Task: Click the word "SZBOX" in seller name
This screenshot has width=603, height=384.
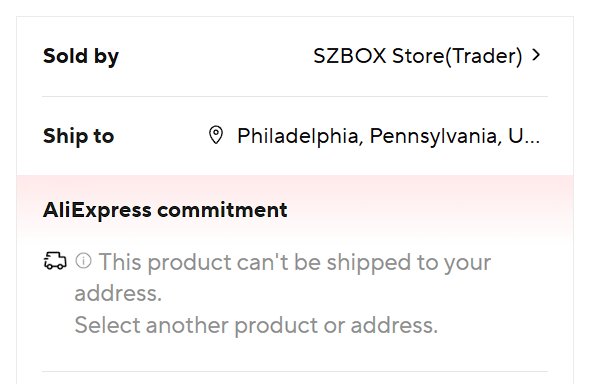Action: tap(350, 56)
